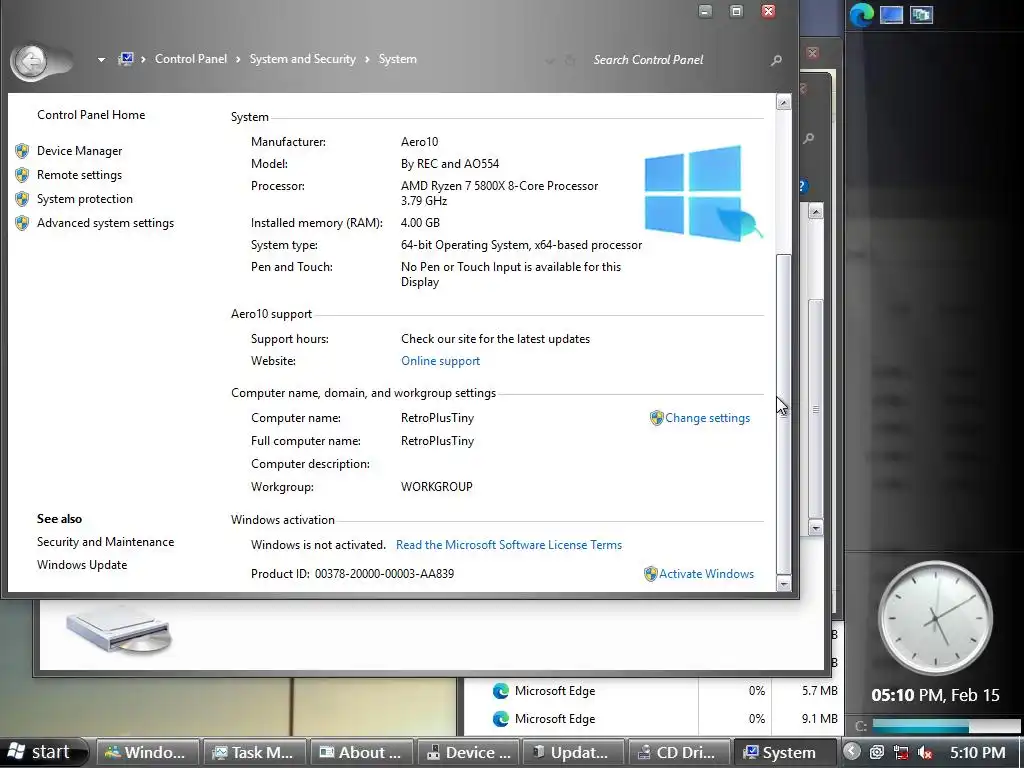
Task: Click the Switch between windows sidebar icon
Action: click(921, 14)
